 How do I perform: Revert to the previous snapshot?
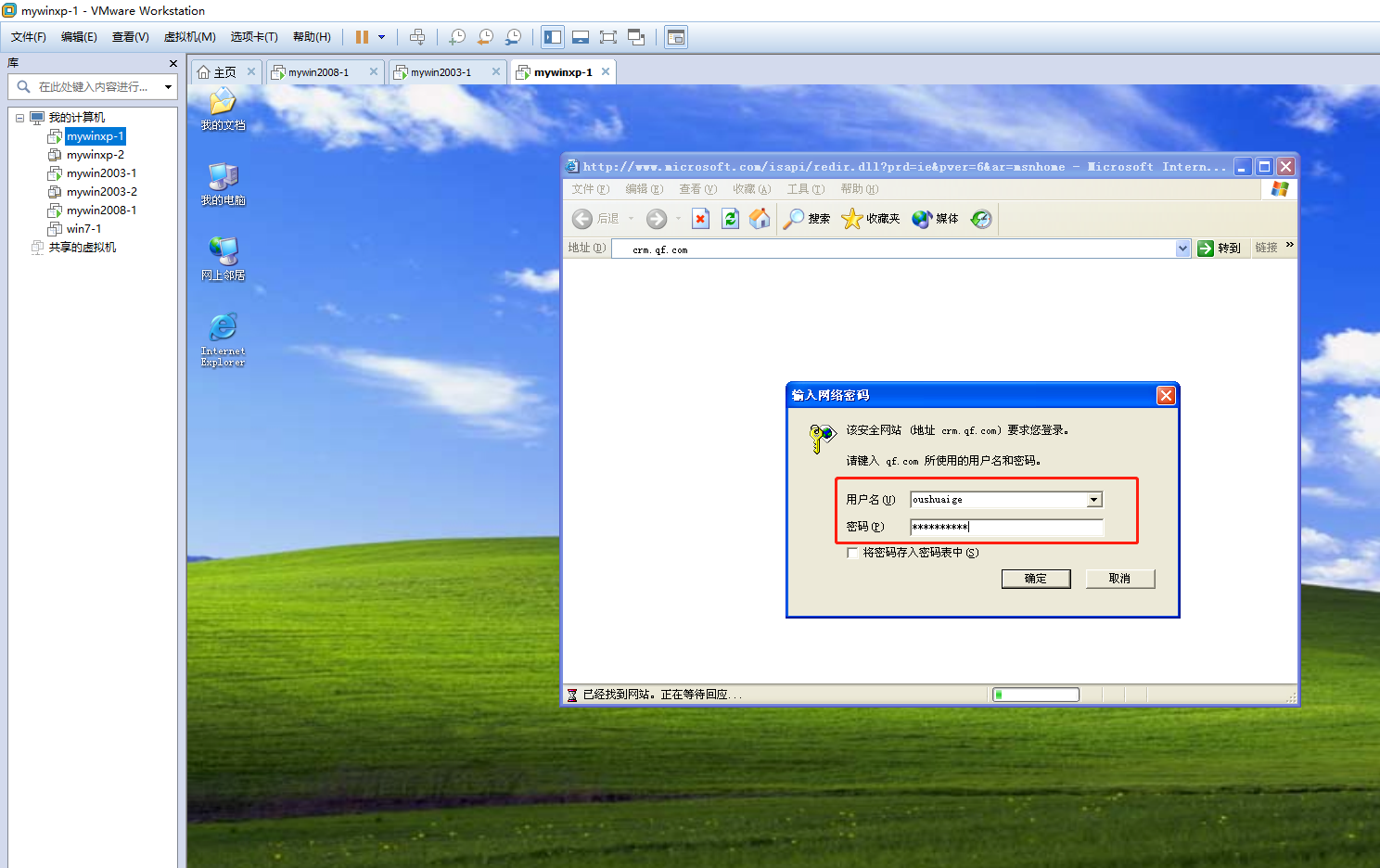485,37
